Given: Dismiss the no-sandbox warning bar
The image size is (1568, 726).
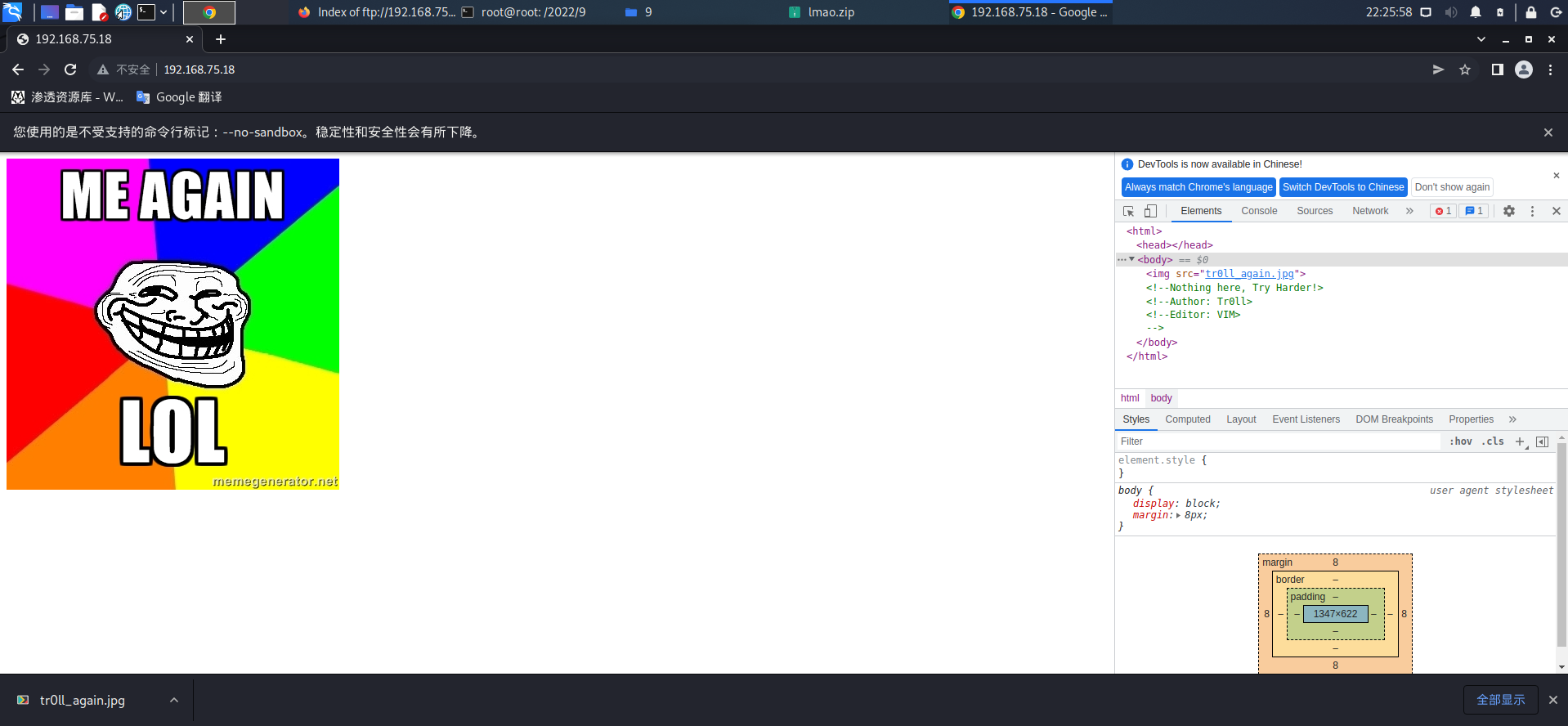Looking at the screenshot, I should tap(1548, 132).
